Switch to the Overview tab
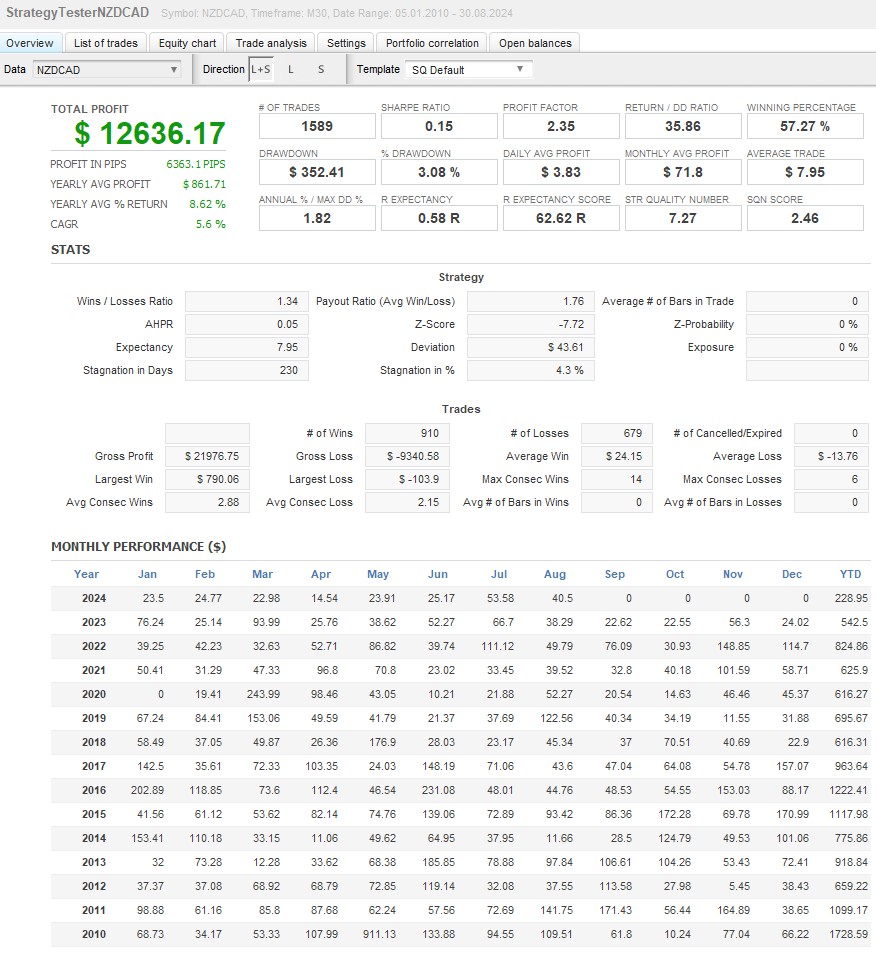Viewport: 876px width, 959px height. (x=30, y=43)
